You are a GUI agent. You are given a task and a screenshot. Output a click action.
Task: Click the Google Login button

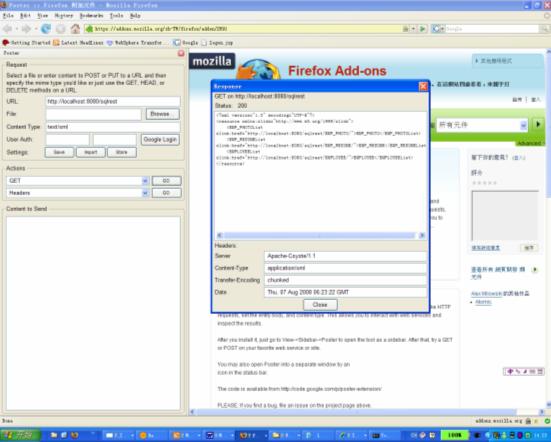(x=160, y=139)
